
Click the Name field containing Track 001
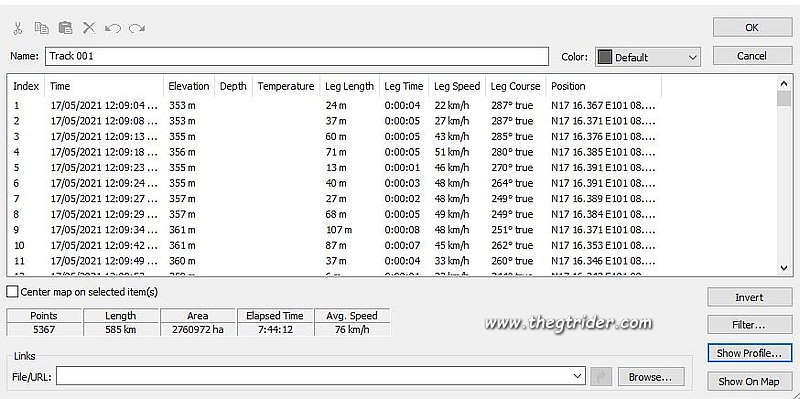point(297,56)
